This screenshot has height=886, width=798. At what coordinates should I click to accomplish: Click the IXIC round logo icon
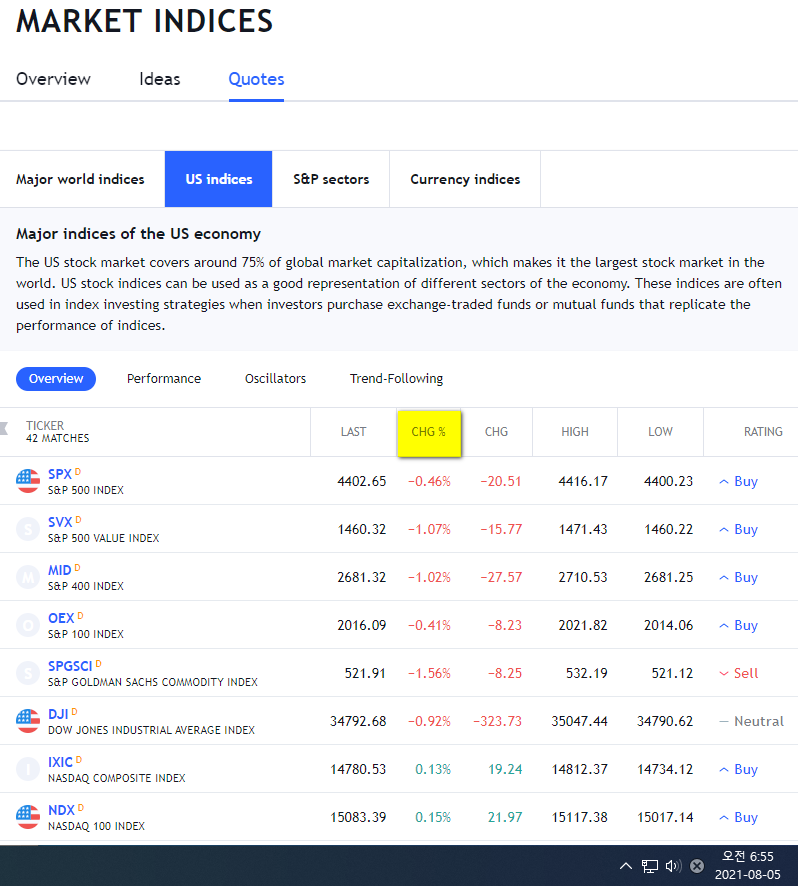[x=28, y=769]
